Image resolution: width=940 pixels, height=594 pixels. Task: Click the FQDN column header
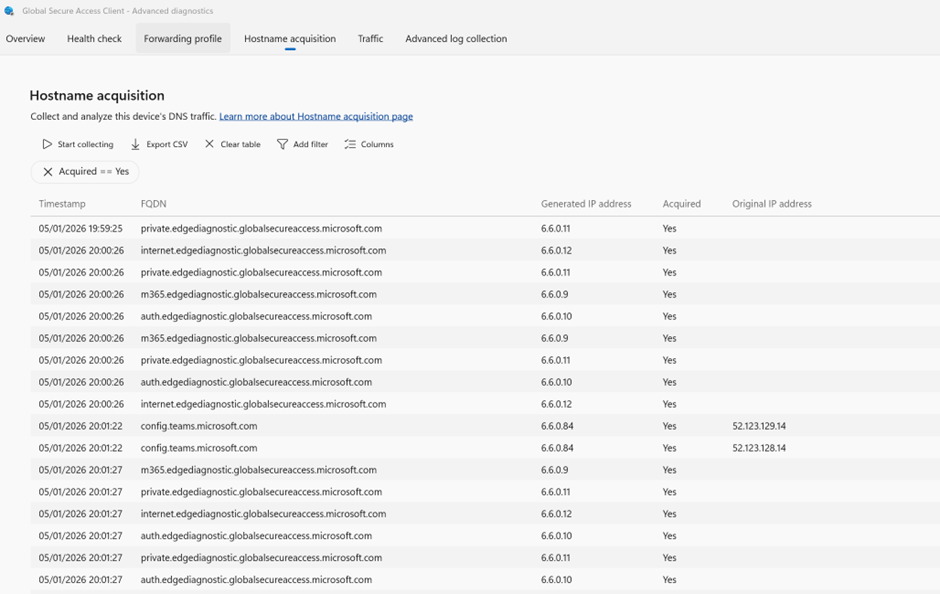[x=153, y=204]
